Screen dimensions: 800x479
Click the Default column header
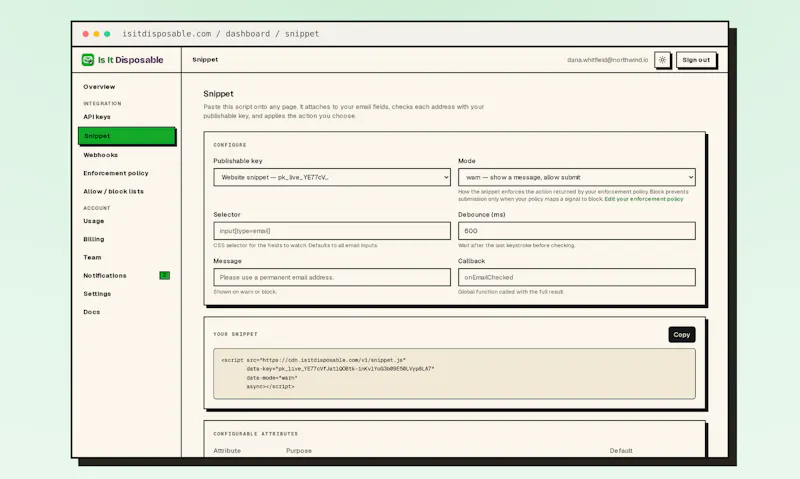[x=621, y=450]
